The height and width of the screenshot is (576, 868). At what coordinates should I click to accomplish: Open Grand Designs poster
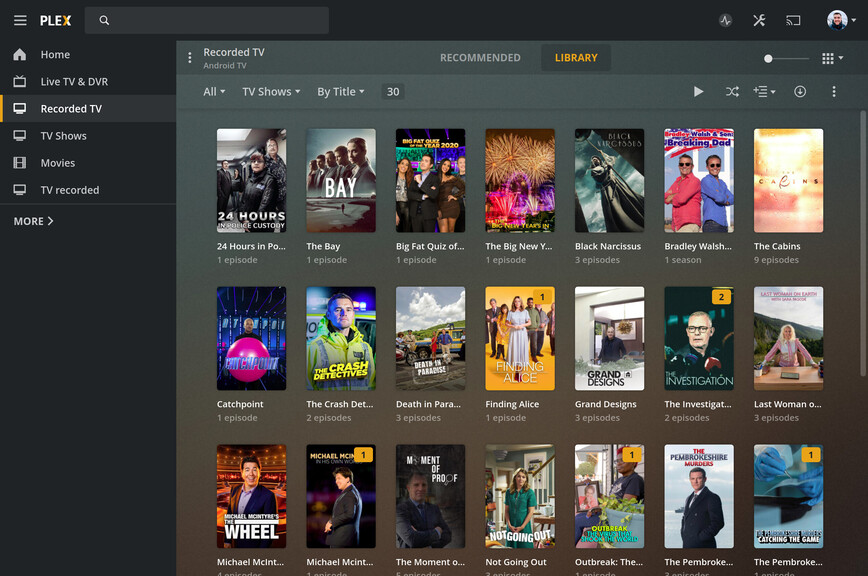coord(609,338)
